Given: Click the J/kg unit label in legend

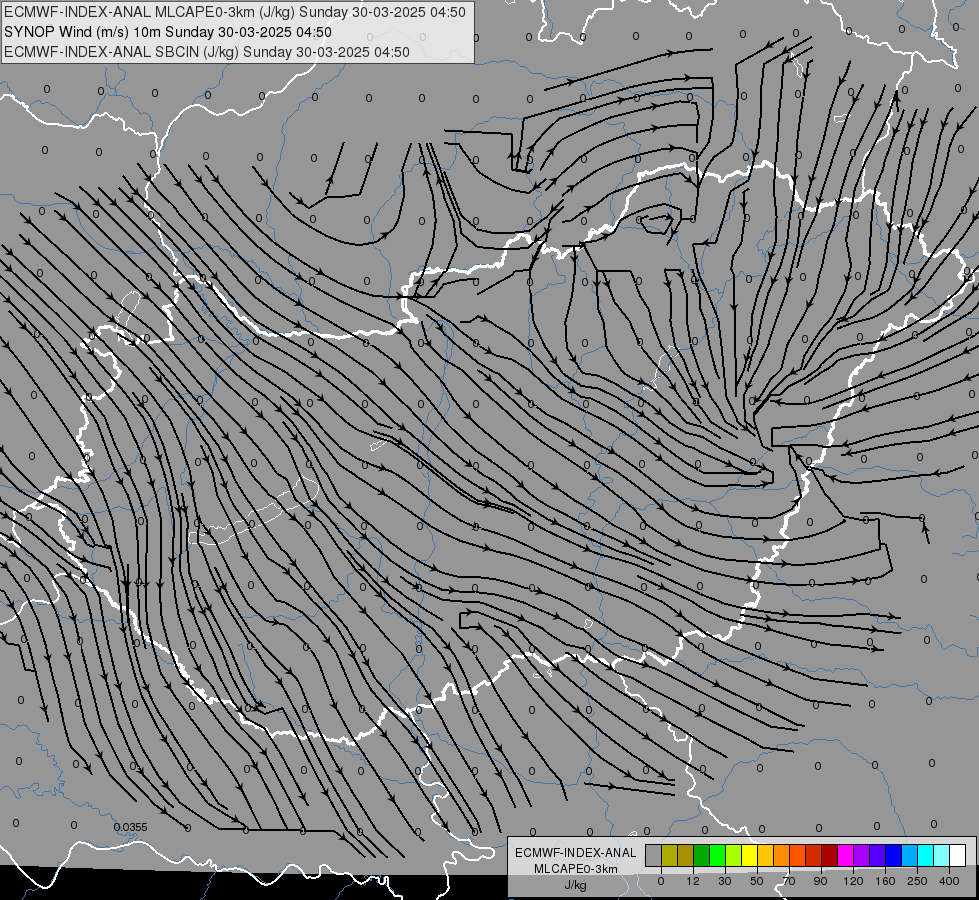Looking at the screenshot, I should pyautogui.click(x=576, y=885).
